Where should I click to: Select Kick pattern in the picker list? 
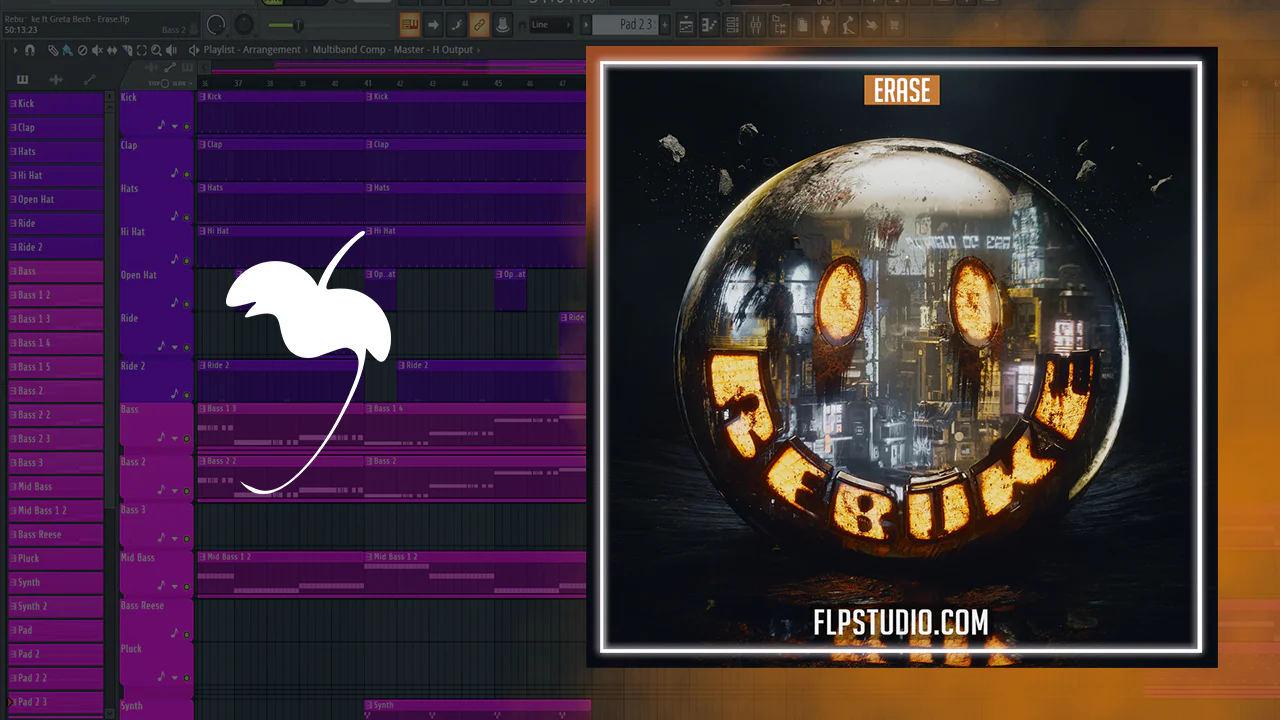pos(55,104)
